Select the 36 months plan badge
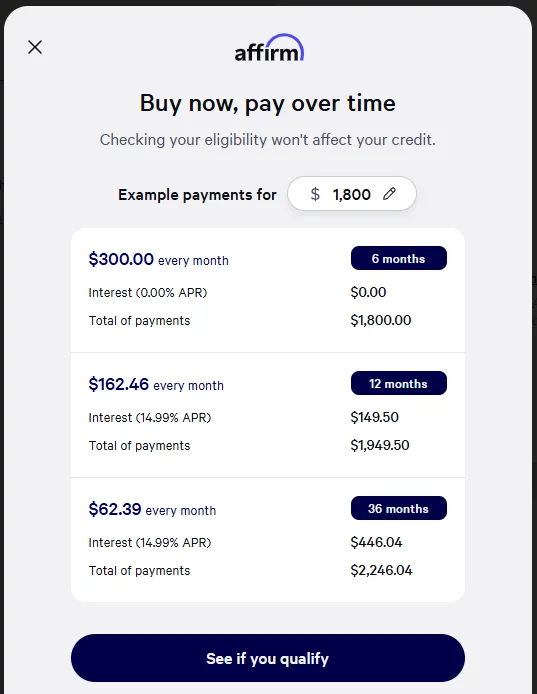The width and height of the screenshot is (537, 694). [x=398, y=508]
